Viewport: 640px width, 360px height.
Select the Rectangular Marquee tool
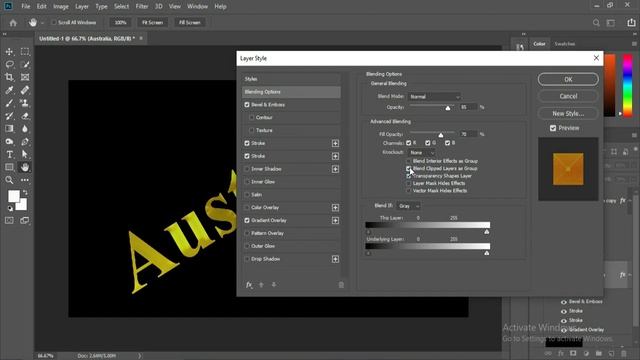25,52
